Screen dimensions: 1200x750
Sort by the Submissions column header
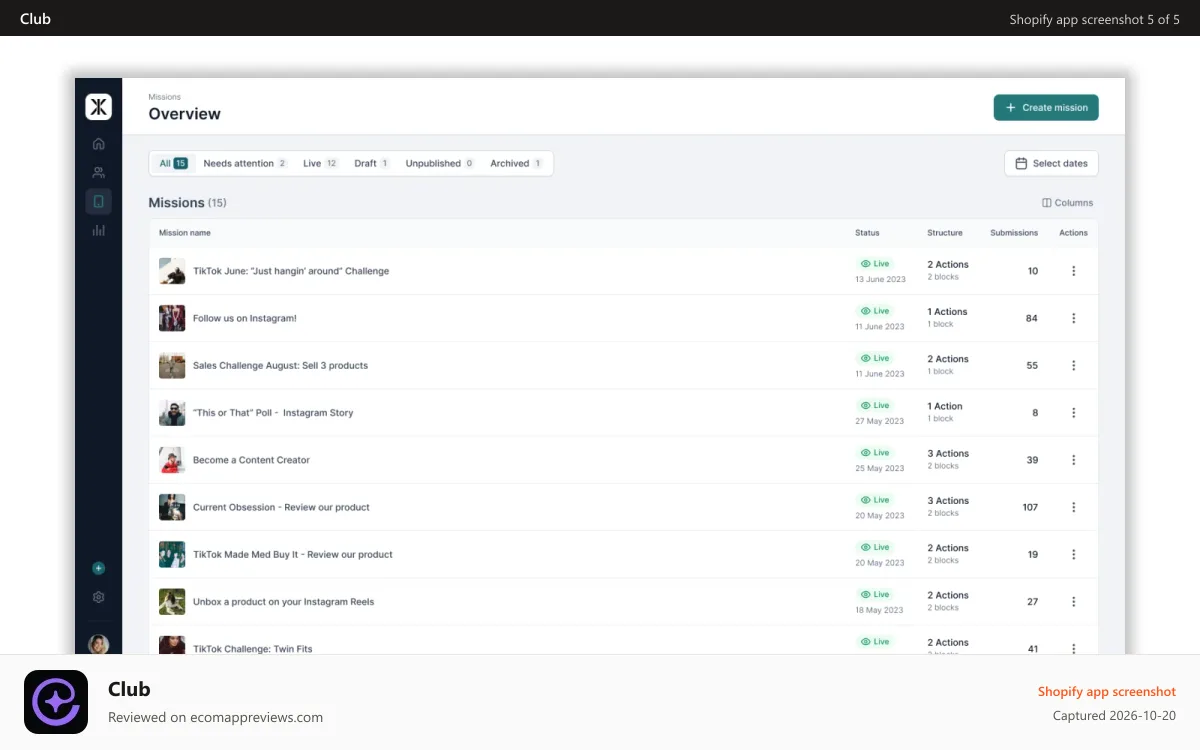point(1014,233)
